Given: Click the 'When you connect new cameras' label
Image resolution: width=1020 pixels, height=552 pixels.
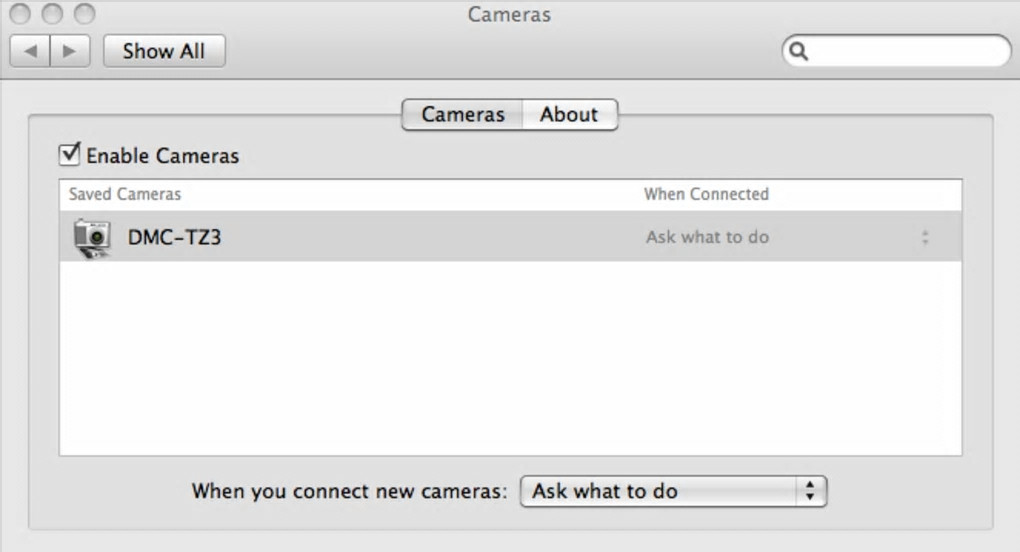Looking at the screenshot, I should tap(350, 491).
